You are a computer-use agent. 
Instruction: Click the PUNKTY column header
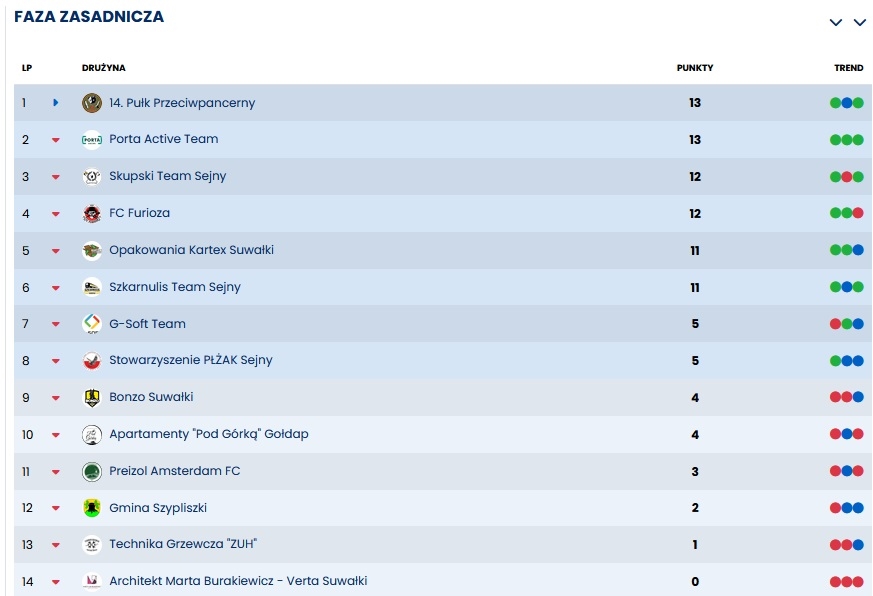coord(695,68)
